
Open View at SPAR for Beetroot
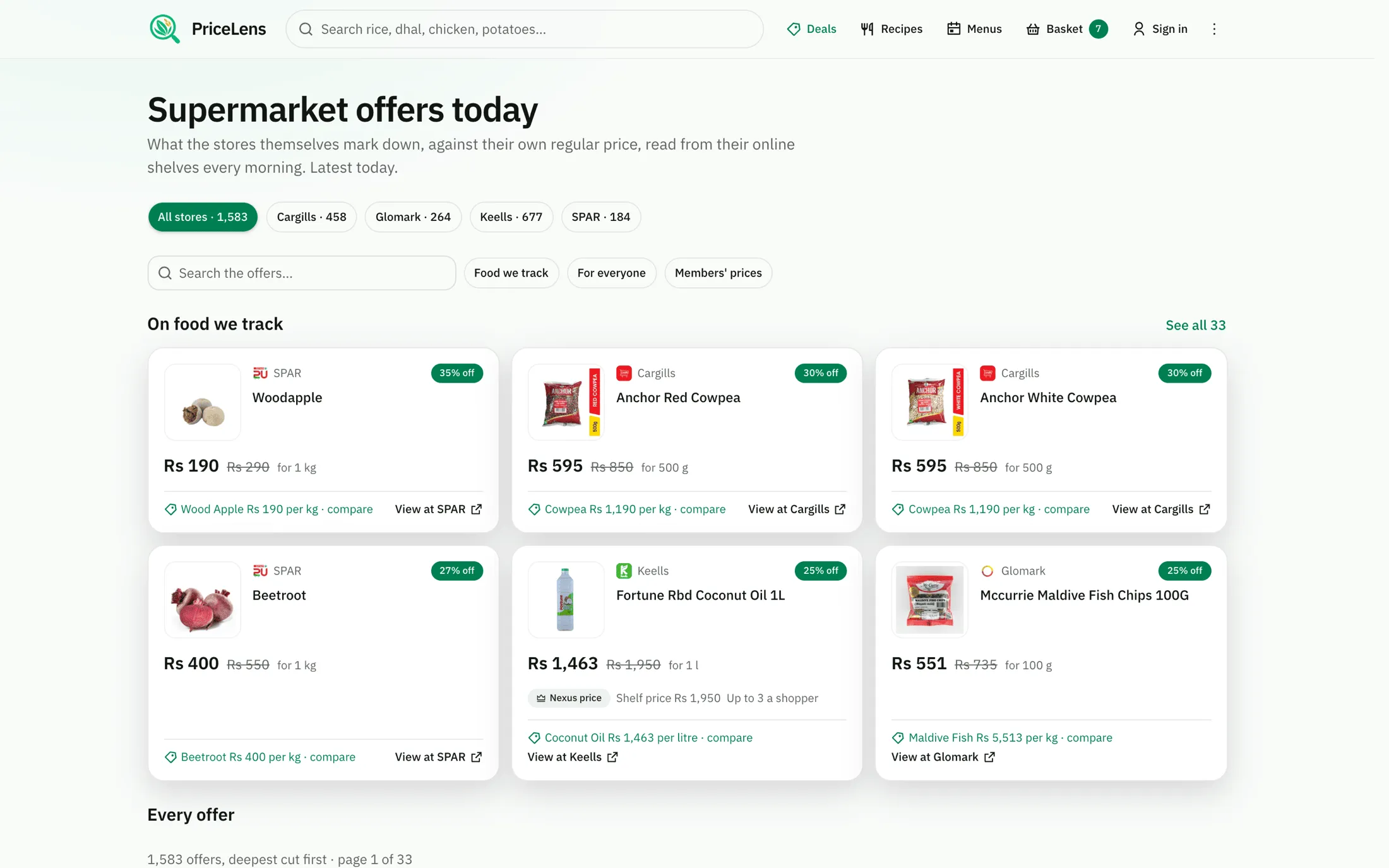click(x=438, y=757)
